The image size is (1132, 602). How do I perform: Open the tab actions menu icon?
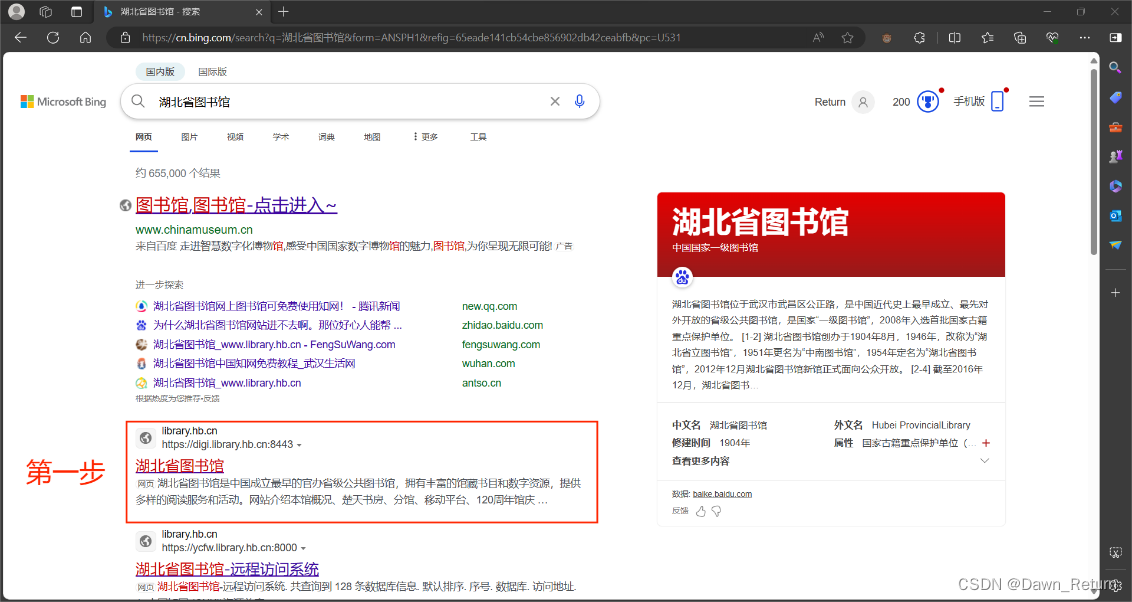click(x=77, y=12)
